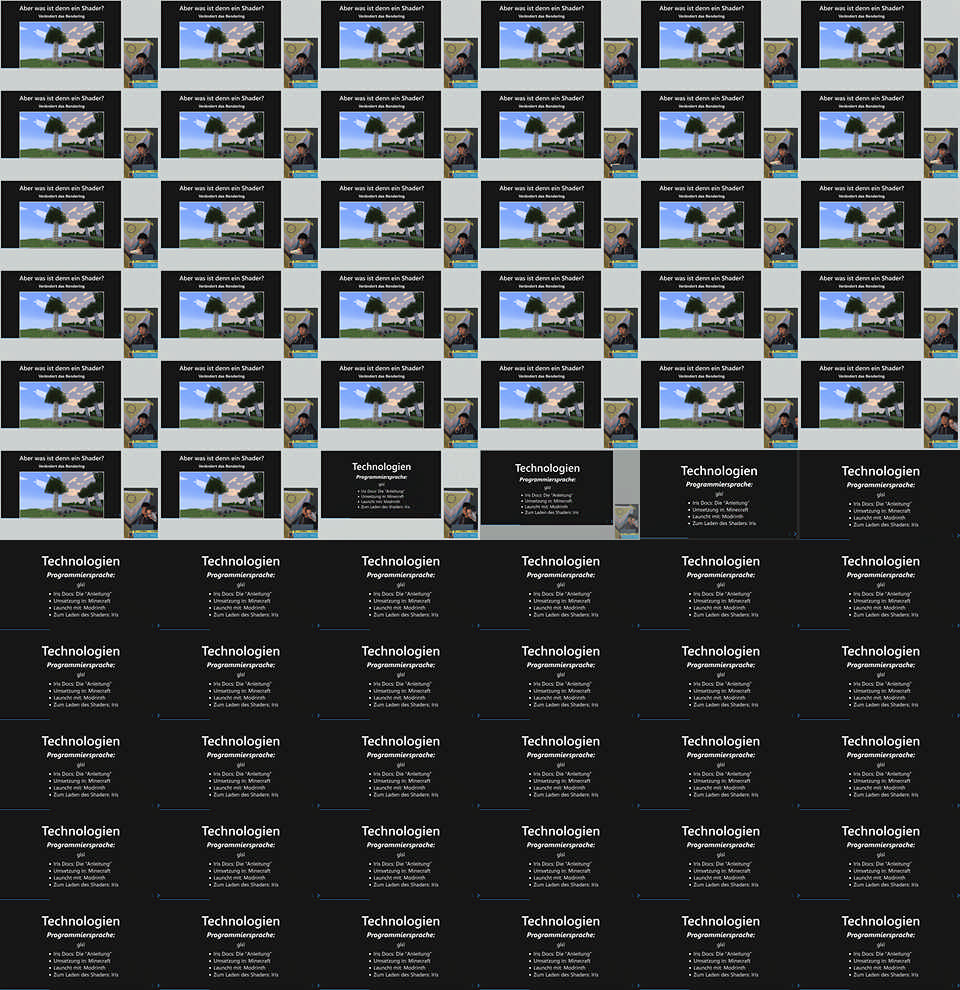Open the last 'Aber was ist denn ein Shader?' thumbnail

(240, 495)
